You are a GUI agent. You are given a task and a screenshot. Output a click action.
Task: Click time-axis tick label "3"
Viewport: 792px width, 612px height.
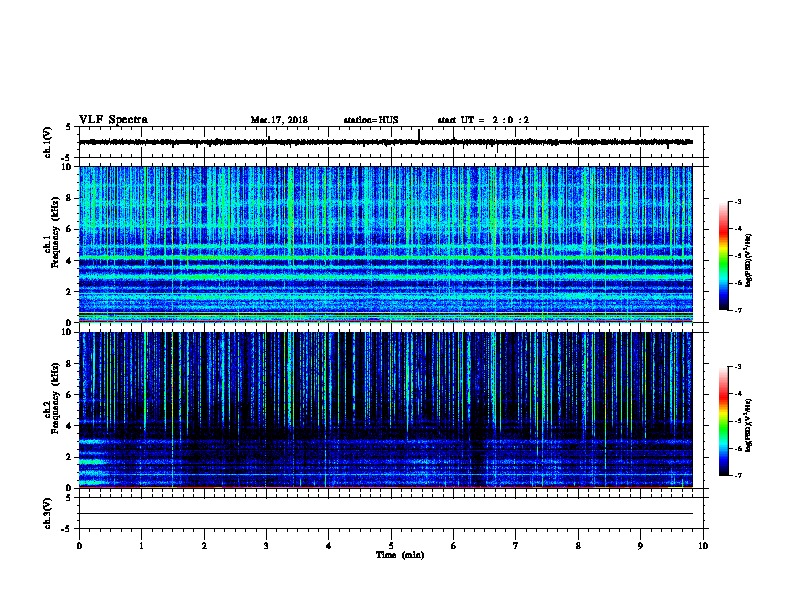(x=266, y=546)
